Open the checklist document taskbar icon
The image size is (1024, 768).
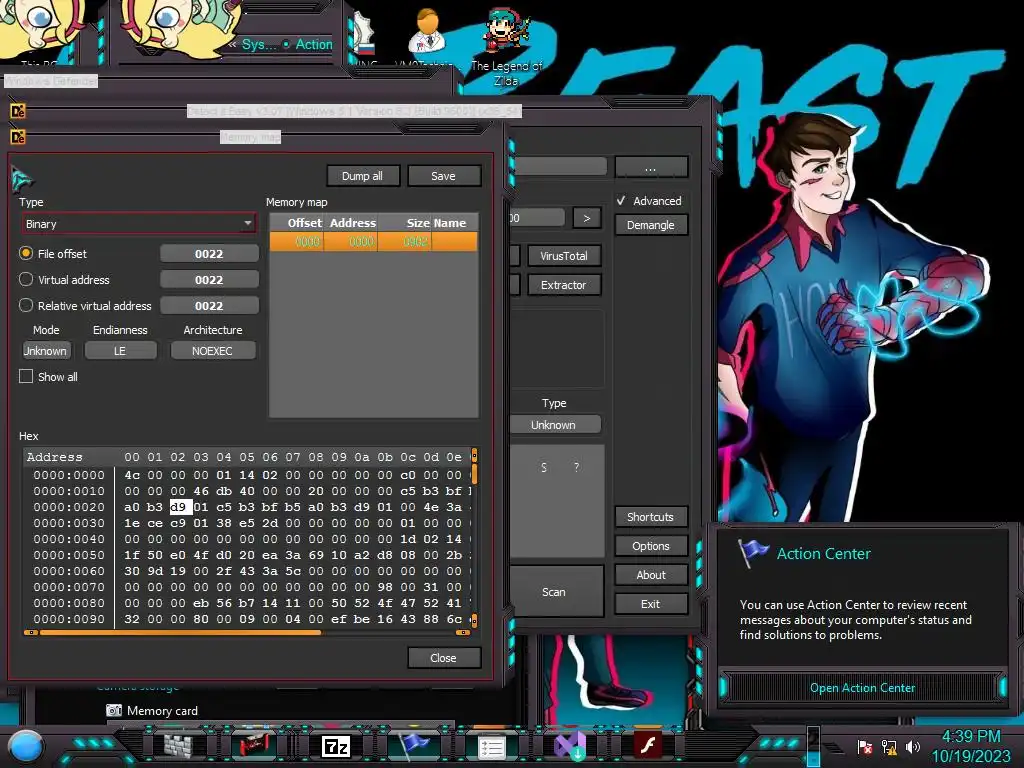click(491, 747)
